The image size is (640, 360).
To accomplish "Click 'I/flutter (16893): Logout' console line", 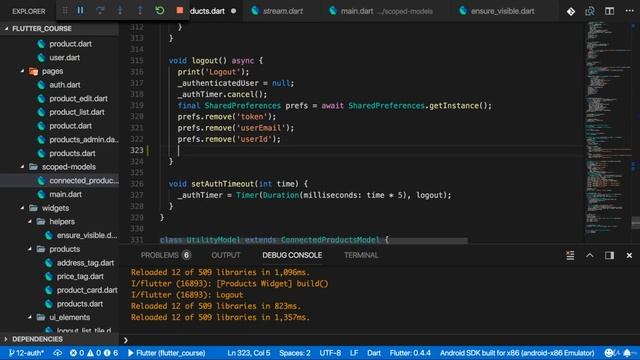I will click(x=187, y=295).
